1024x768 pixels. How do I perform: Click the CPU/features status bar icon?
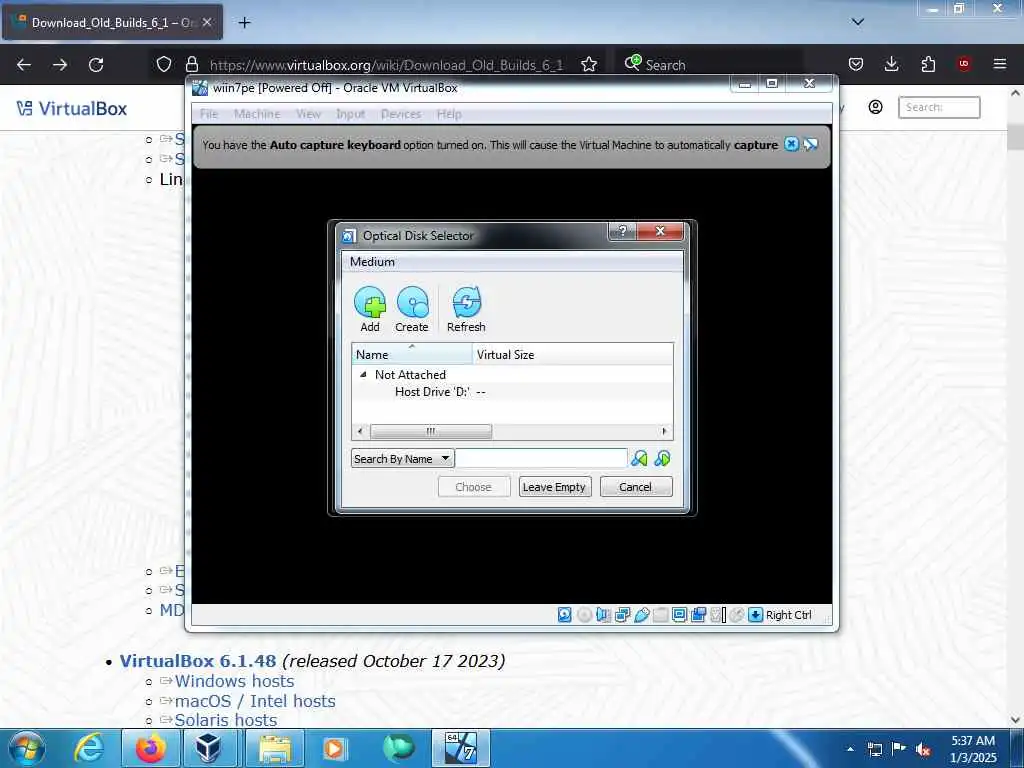coord(718,615)
